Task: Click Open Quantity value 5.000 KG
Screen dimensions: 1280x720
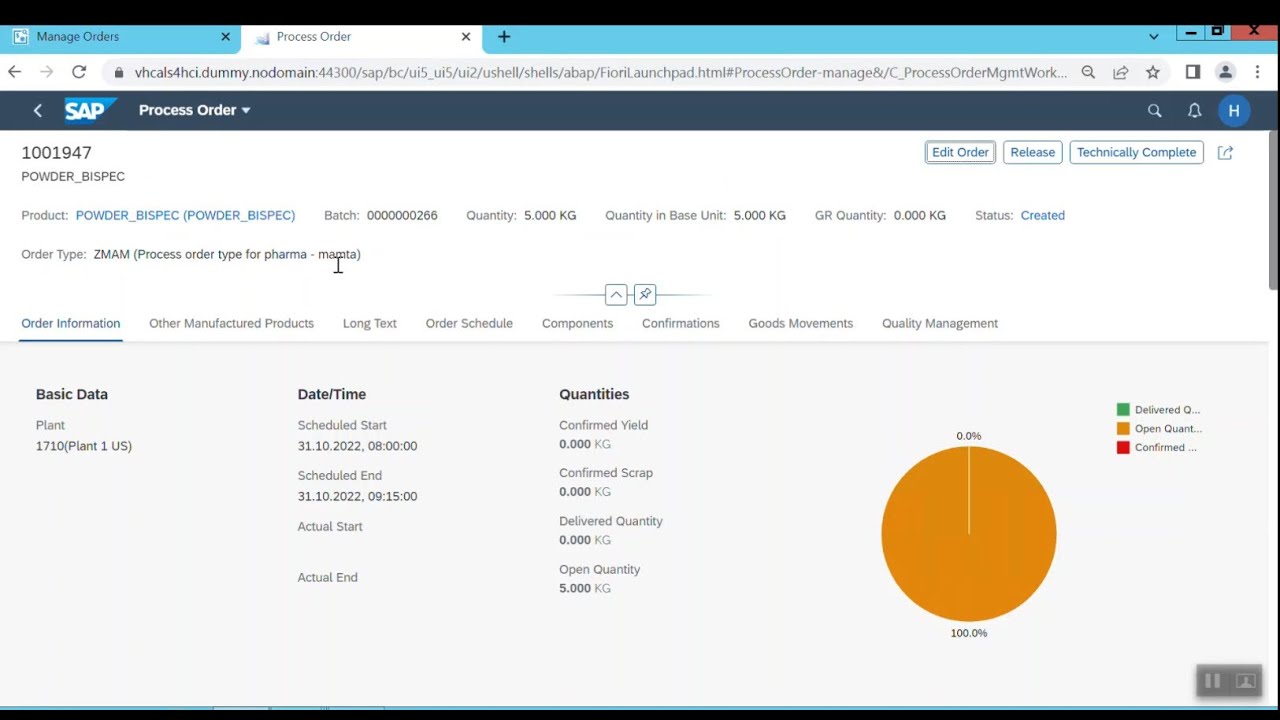Action: coord(585,588)
